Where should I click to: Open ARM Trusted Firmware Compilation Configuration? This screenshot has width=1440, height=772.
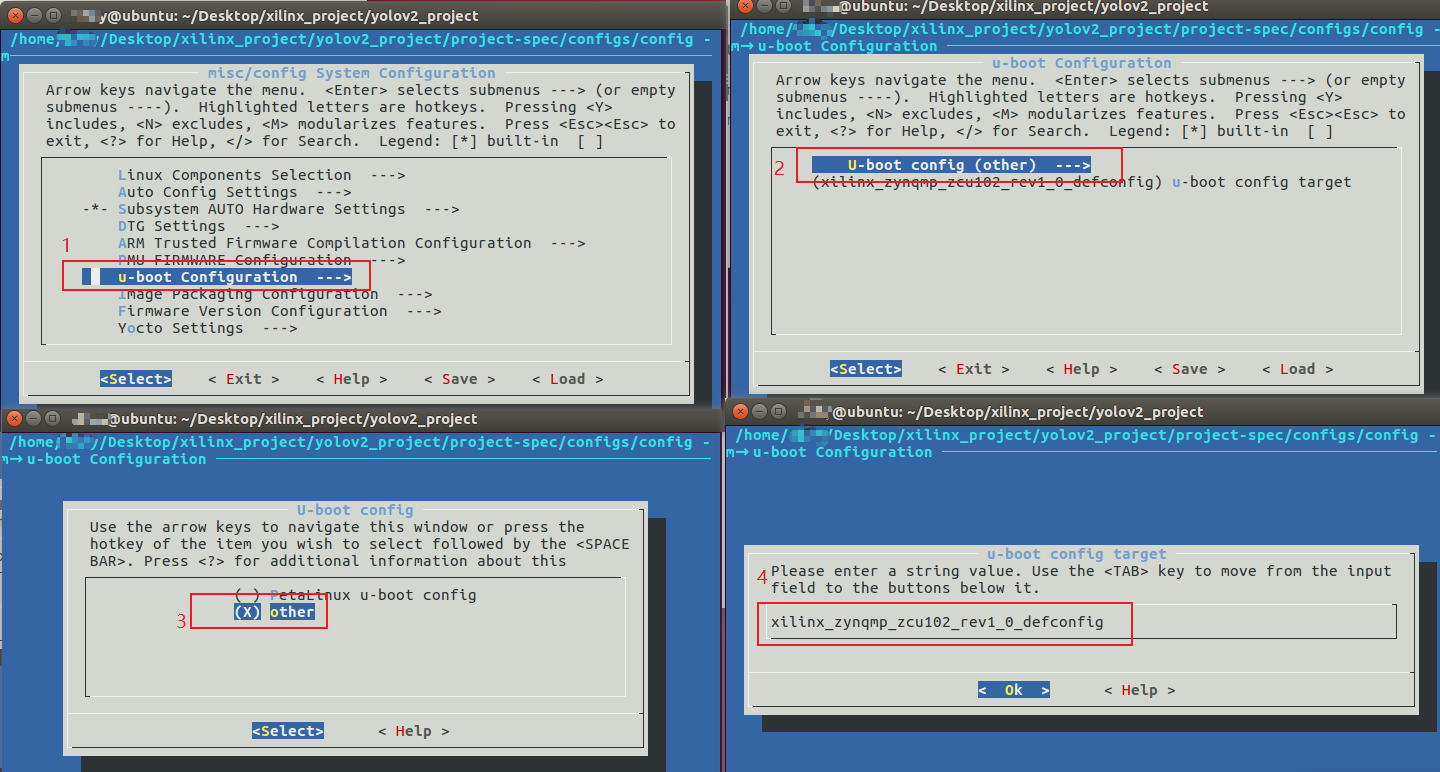coord(352,243)
